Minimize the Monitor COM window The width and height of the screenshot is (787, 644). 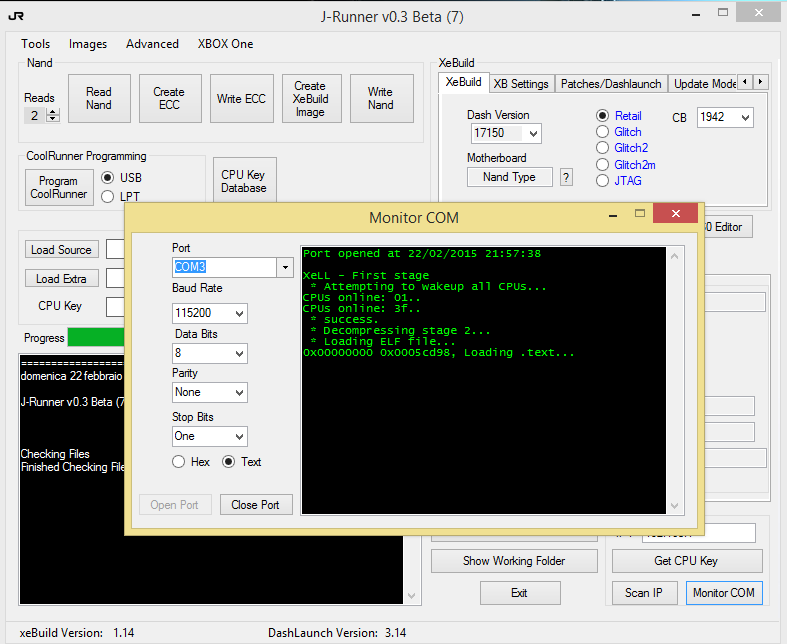[x=613, y=215]
